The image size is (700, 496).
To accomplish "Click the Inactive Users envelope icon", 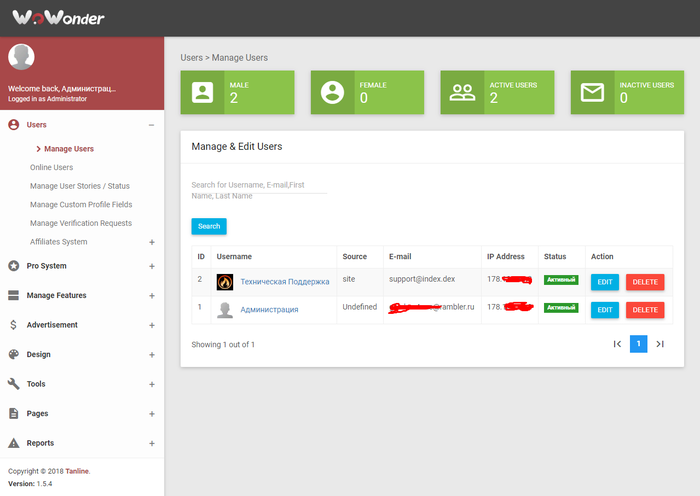I will tap(592, 92).
